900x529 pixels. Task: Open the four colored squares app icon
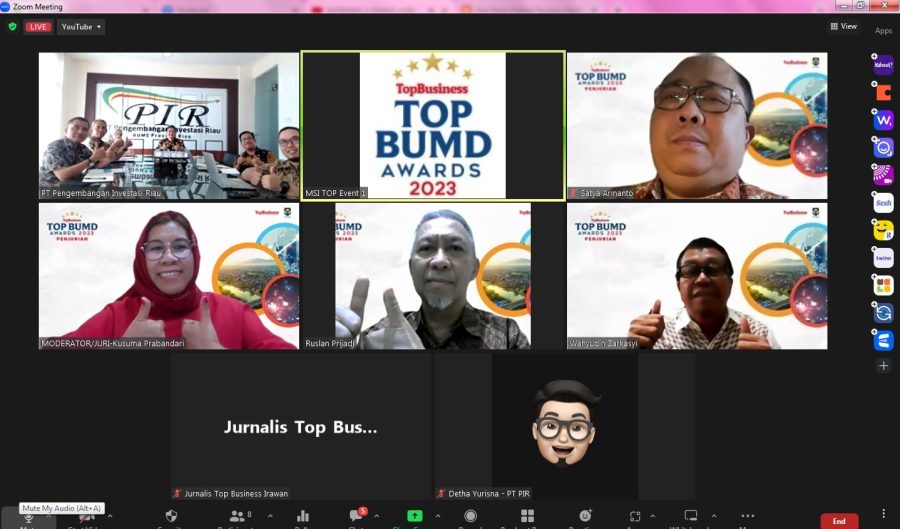coord(883,285)
